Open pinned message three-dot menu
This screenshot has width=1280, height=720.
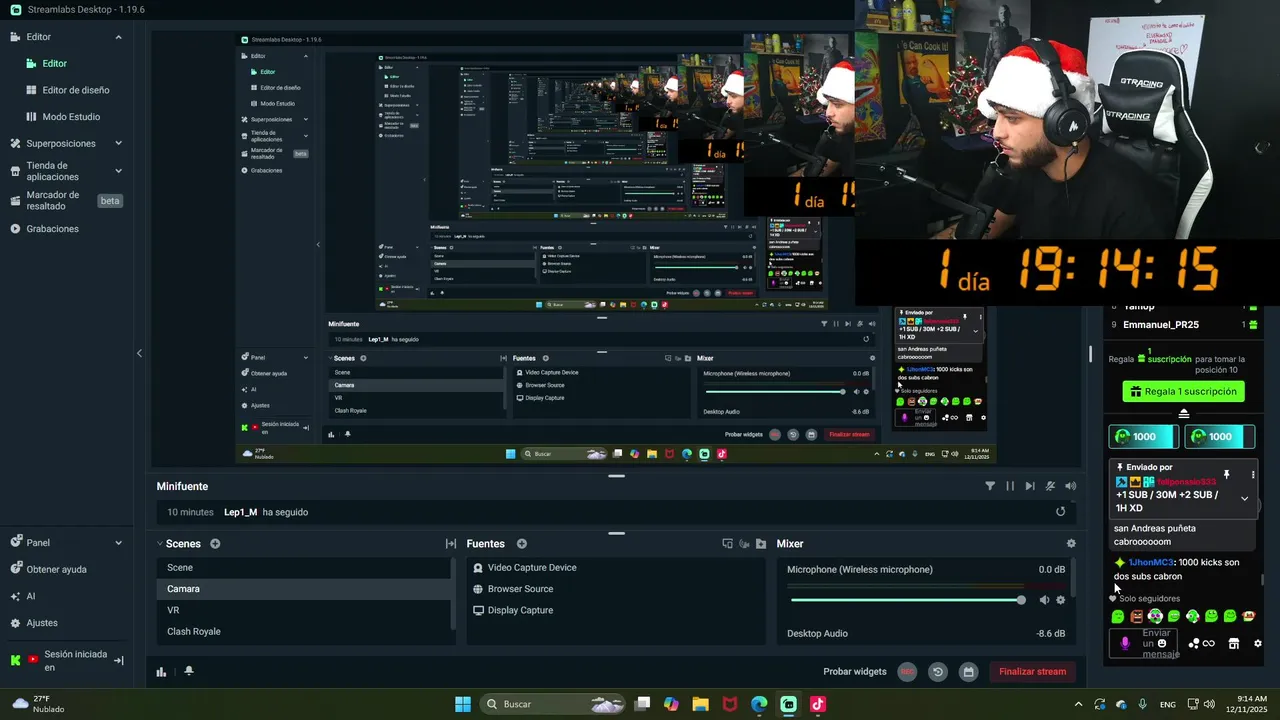coord(1252,475)
